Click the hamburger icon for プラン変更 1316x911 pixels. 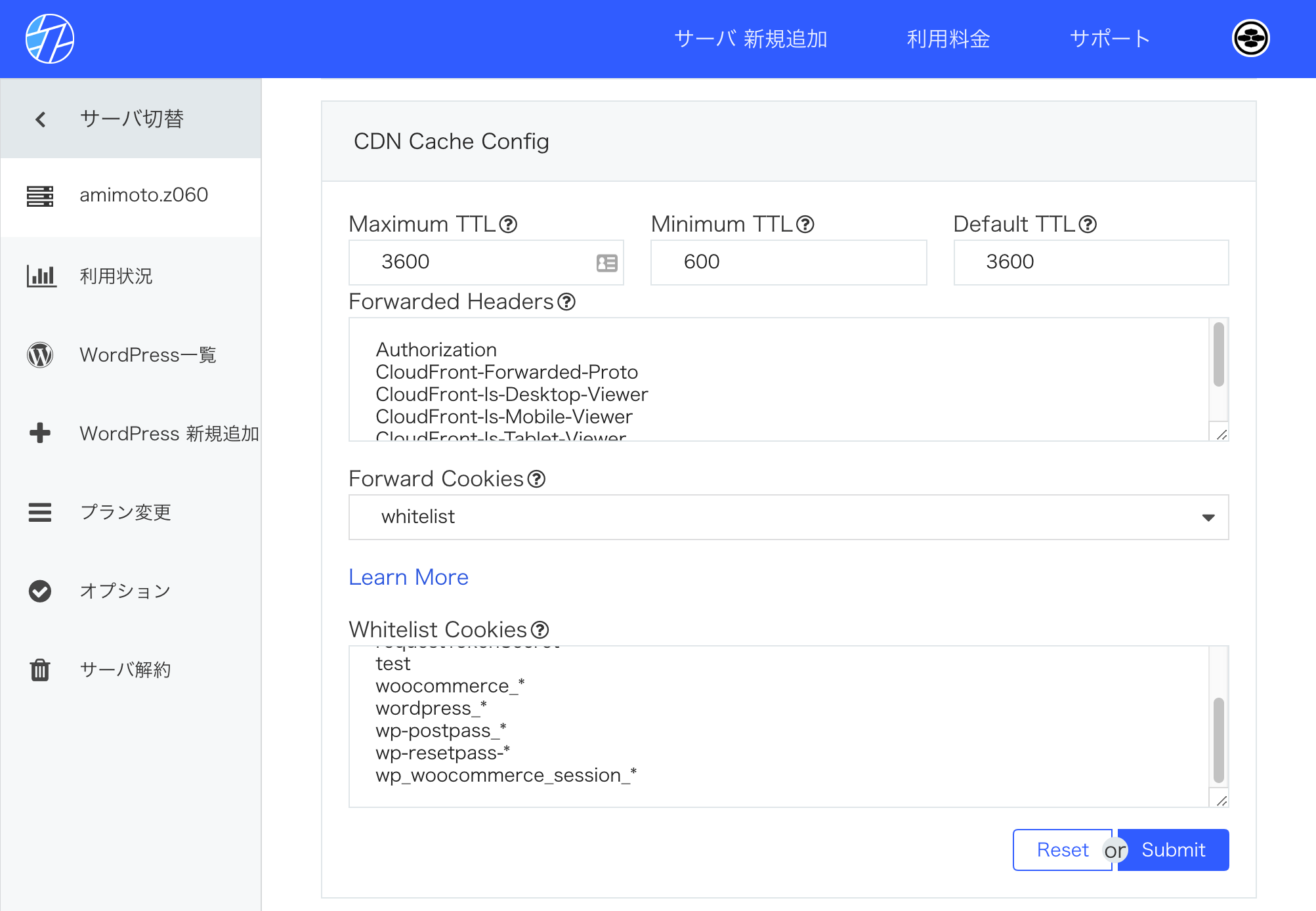(x=40, y=512)
